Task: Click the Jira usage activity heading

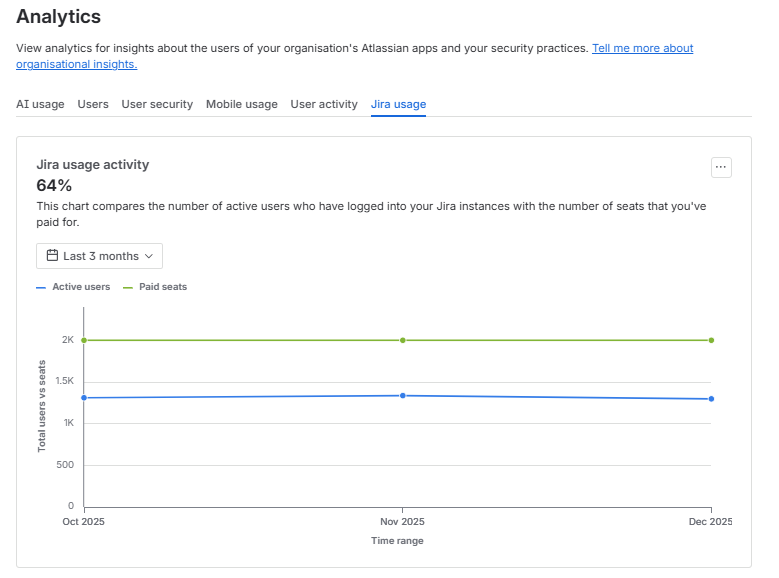Action: click(x=93, y=165)
